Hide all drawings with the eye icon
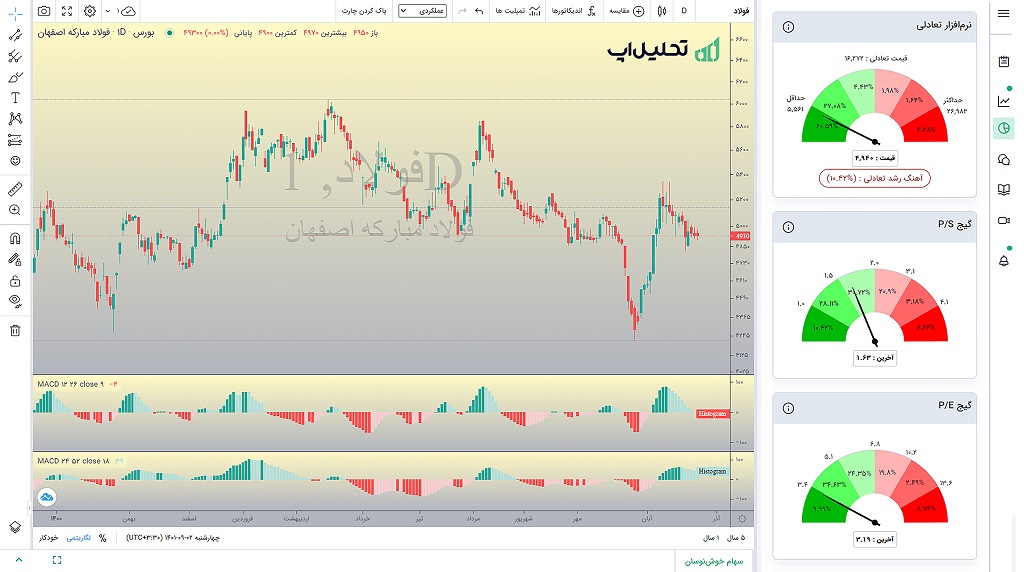 15,301
